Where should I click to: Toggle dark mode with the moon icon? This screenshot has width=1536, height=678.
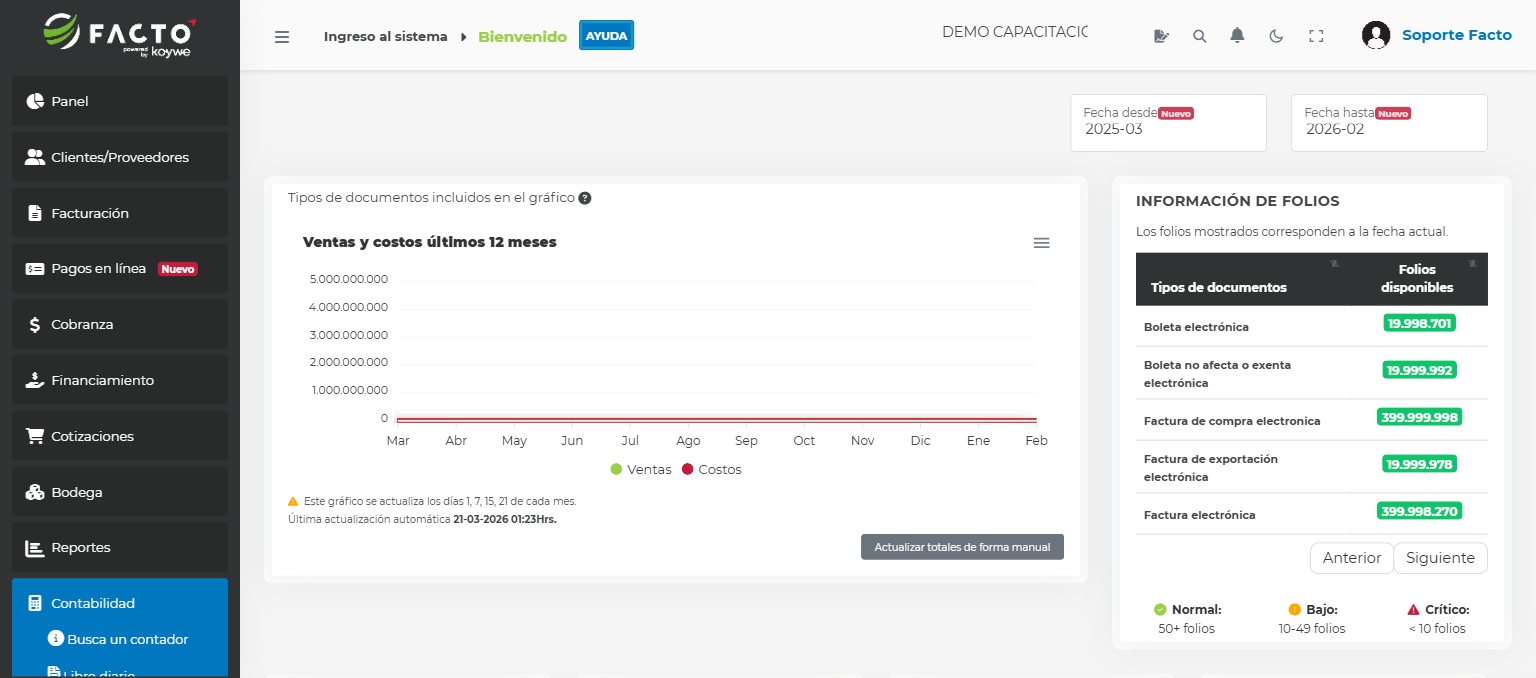click(x=1276, y=34)
